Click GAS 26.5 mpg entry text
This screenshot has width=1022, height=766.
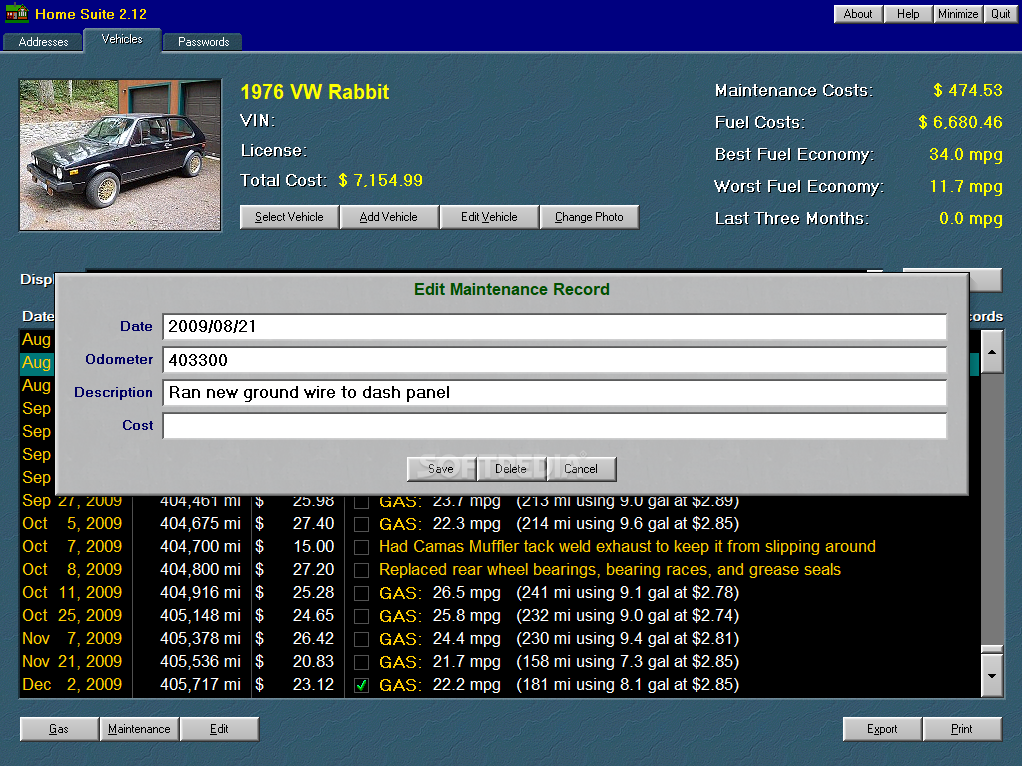tap(559, 593)
